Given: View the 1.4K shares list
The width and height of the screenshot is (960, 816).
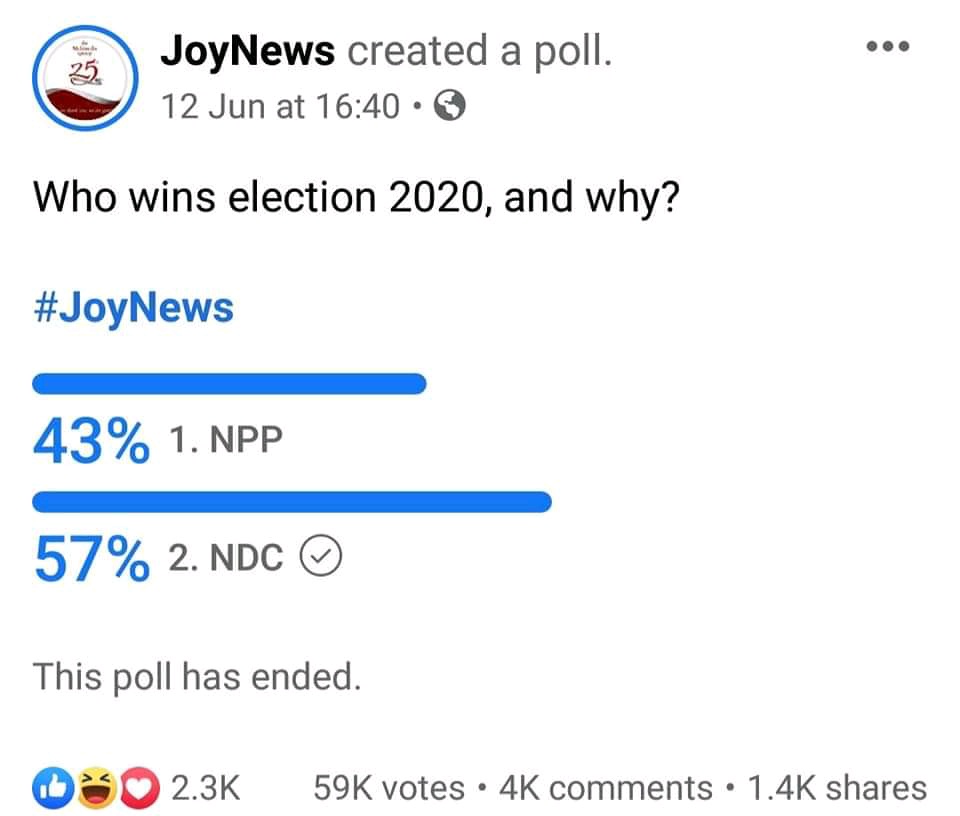Looking at the screenshot, I should click(x=836, y=788).
